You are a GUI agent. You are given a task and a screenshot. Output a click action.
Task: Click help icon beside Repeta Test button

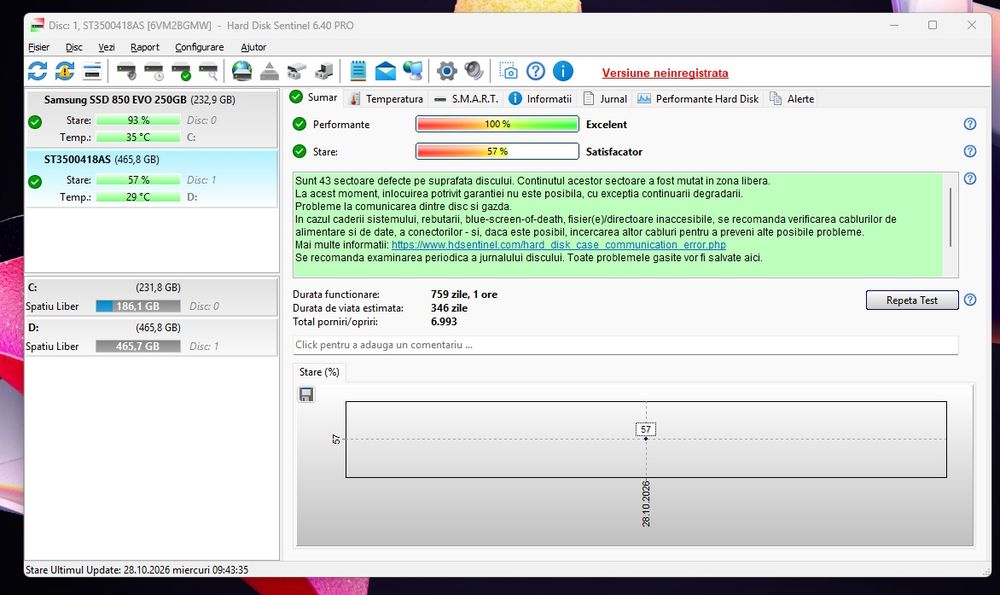coord(970,300)
